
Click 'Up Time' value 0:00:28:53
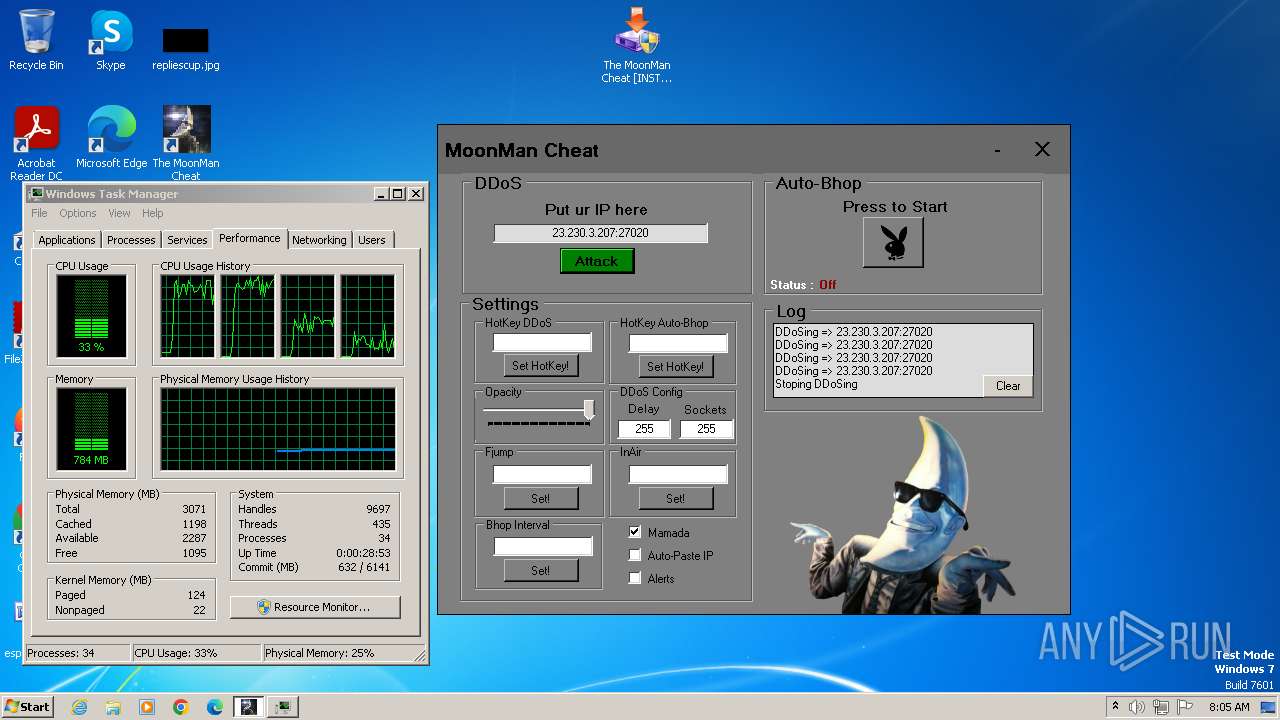coord(363,553)
